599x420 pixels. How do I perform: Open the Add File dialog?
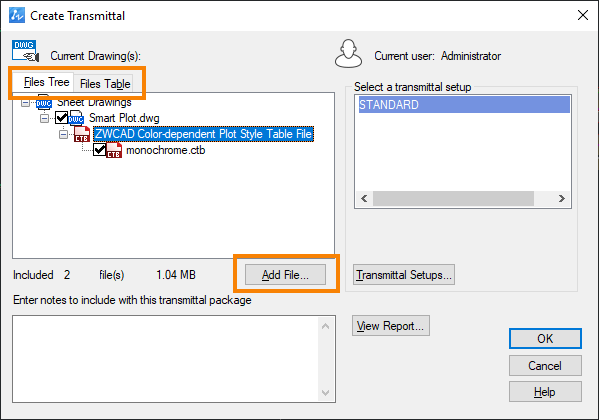285,274
